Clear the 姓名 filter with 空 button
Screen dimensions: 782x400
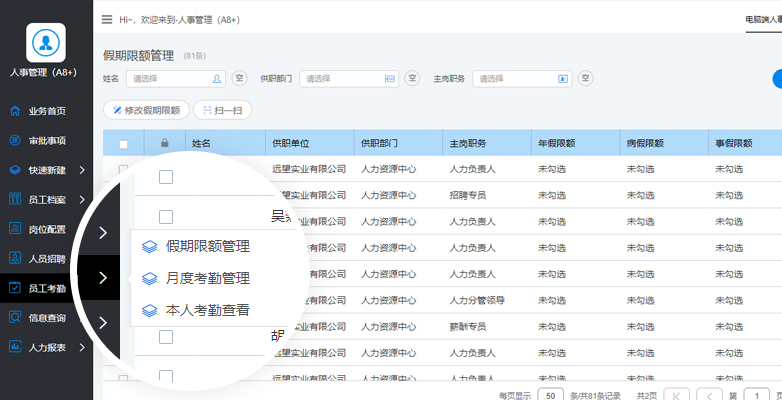pos(239,78)
